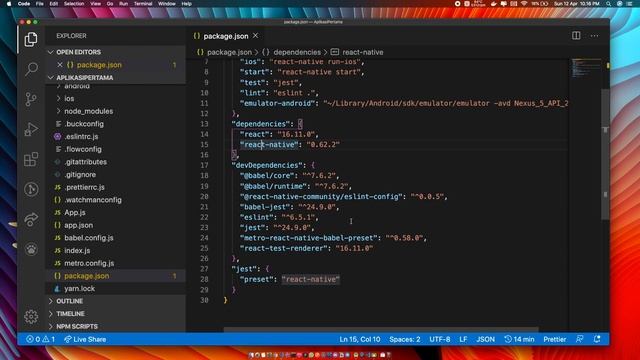
Task: Click the Wi-Fi icon in menu bar
Action: 524,4
